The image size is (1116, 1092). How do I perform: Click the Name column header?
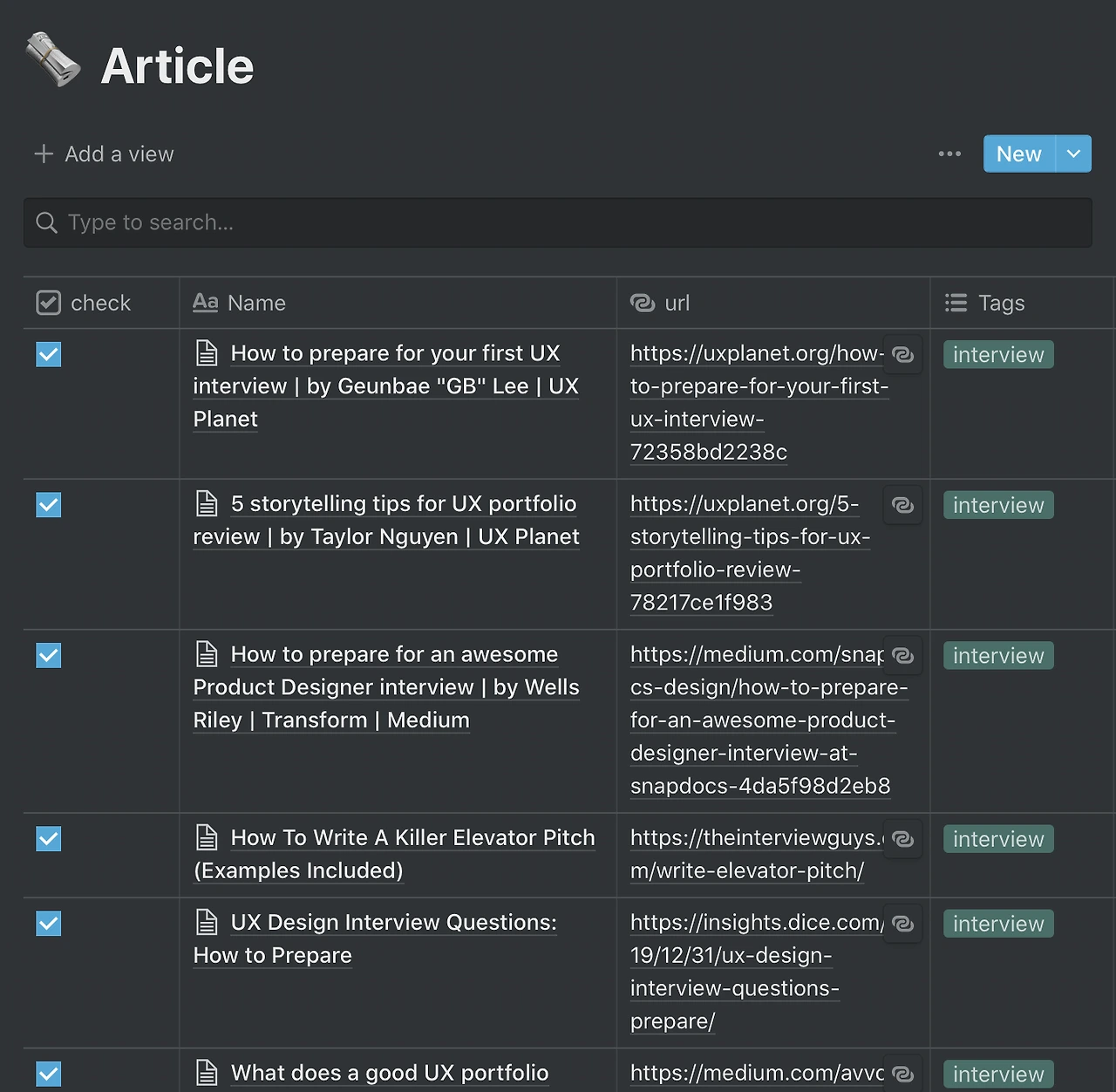(255, 304)
